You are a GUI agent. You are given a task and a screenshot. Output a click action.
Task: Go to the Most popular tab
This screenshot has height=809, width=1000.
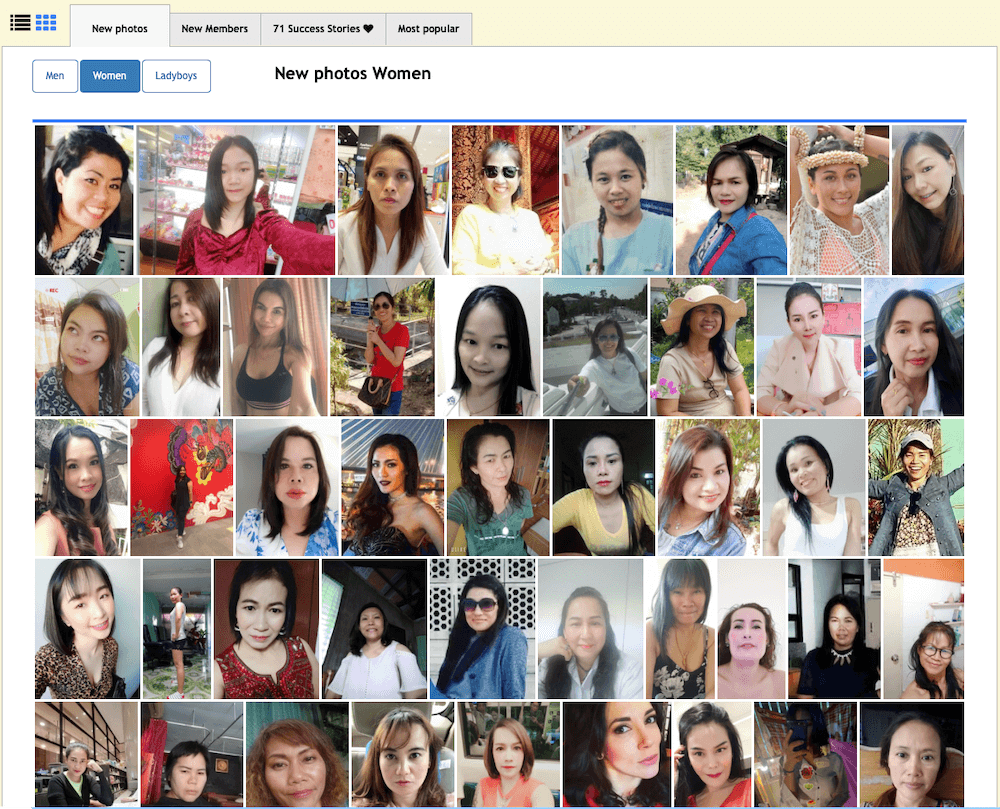[428, 29]
